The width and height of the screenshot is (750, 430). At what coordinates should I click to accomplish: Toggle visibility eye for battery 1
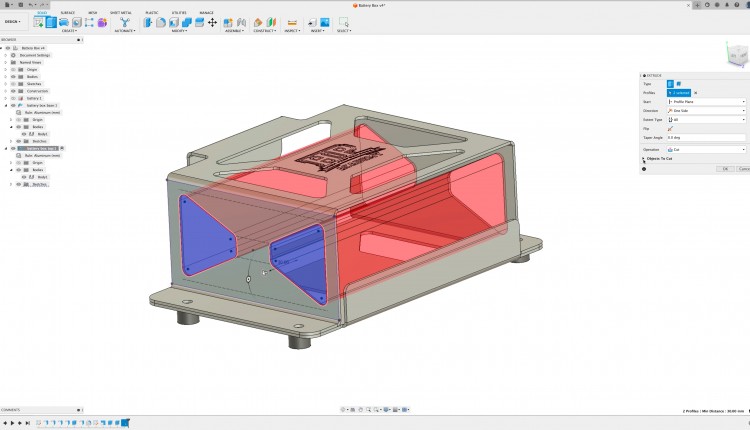click(13, 98)
